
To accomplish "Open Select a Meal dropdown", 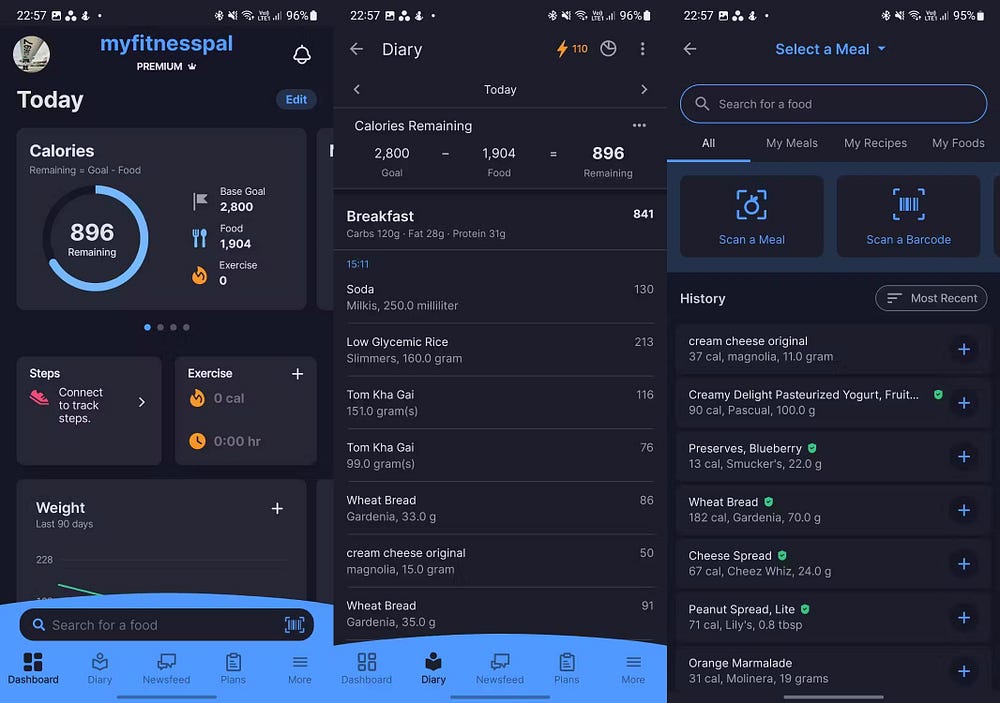I will (830, 49).
